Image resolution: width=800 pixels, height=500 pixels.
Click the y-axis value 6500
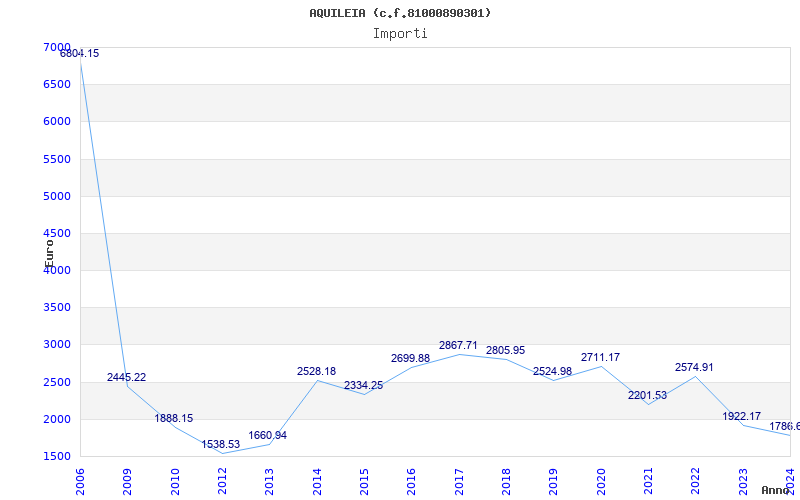(x=57, y=84)
